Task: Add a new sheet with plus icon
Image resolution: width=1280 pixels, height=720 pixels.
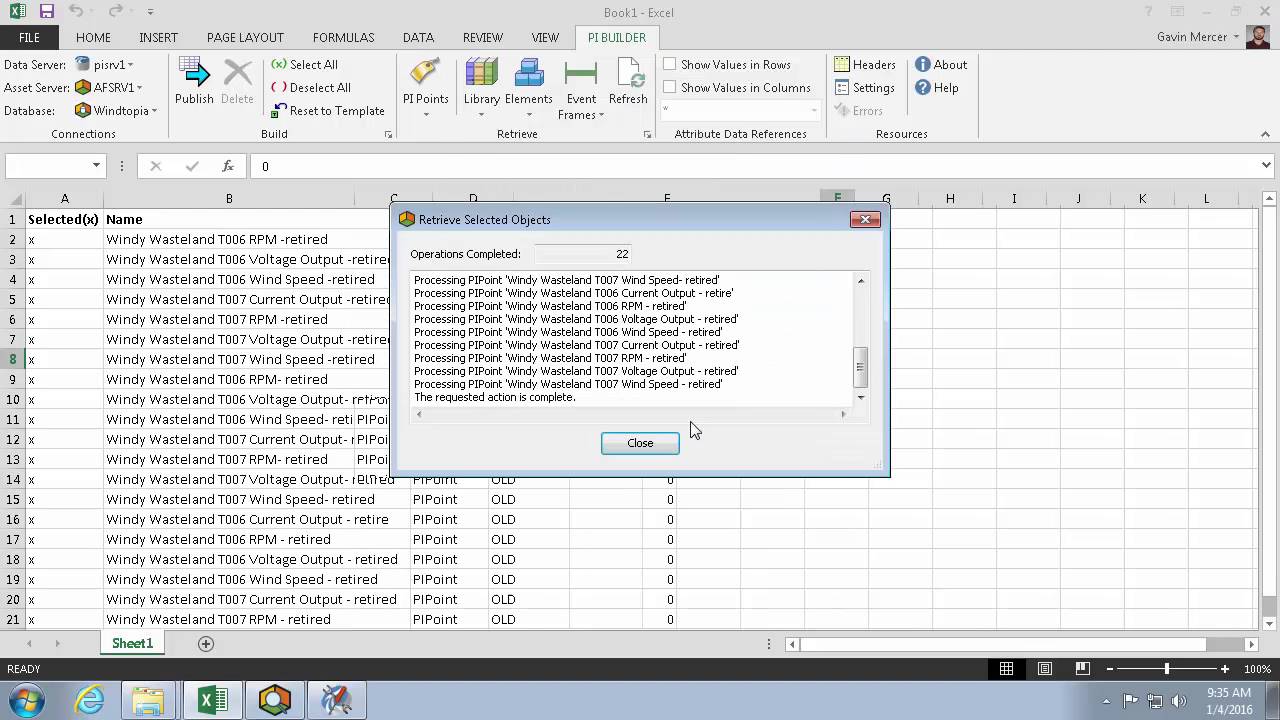Action: point(206,644)
